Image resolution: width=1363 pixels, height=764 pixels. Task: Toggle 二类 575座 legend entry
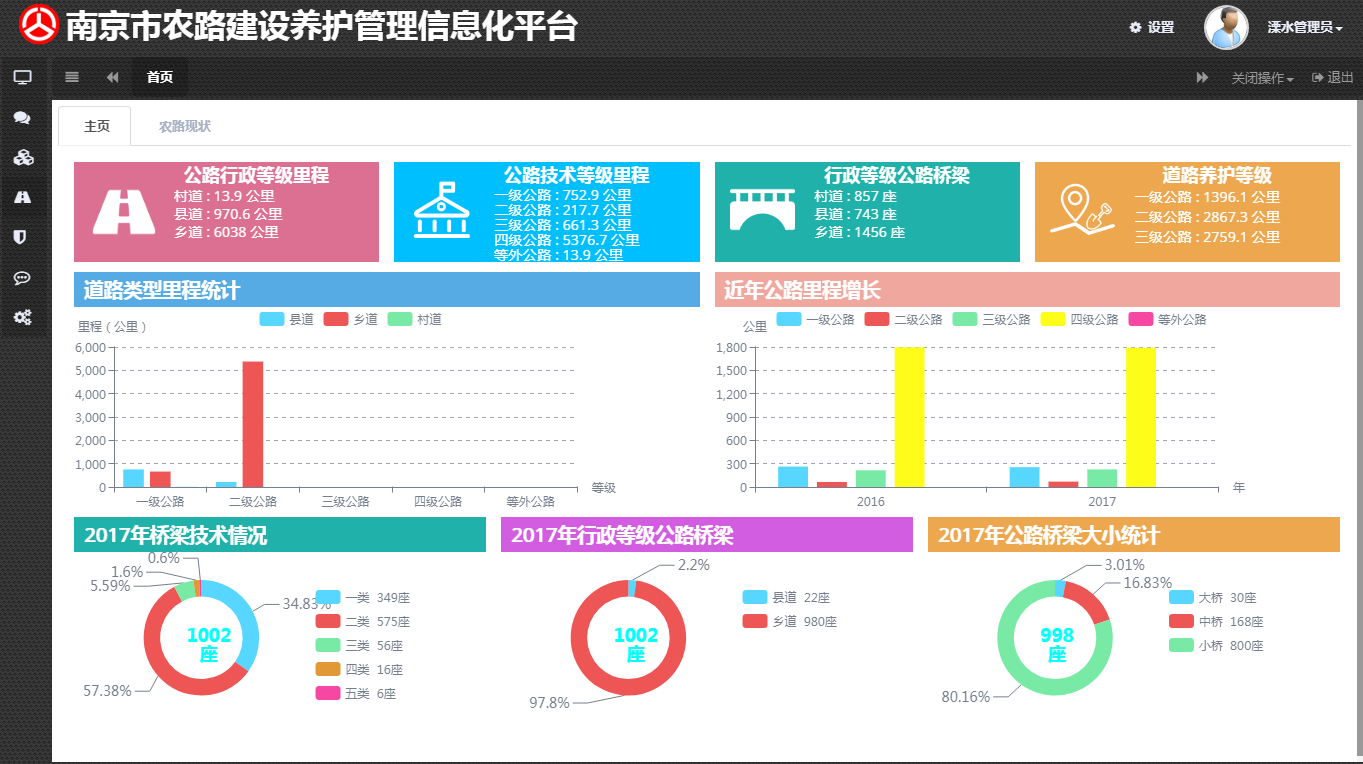point(363,621)
